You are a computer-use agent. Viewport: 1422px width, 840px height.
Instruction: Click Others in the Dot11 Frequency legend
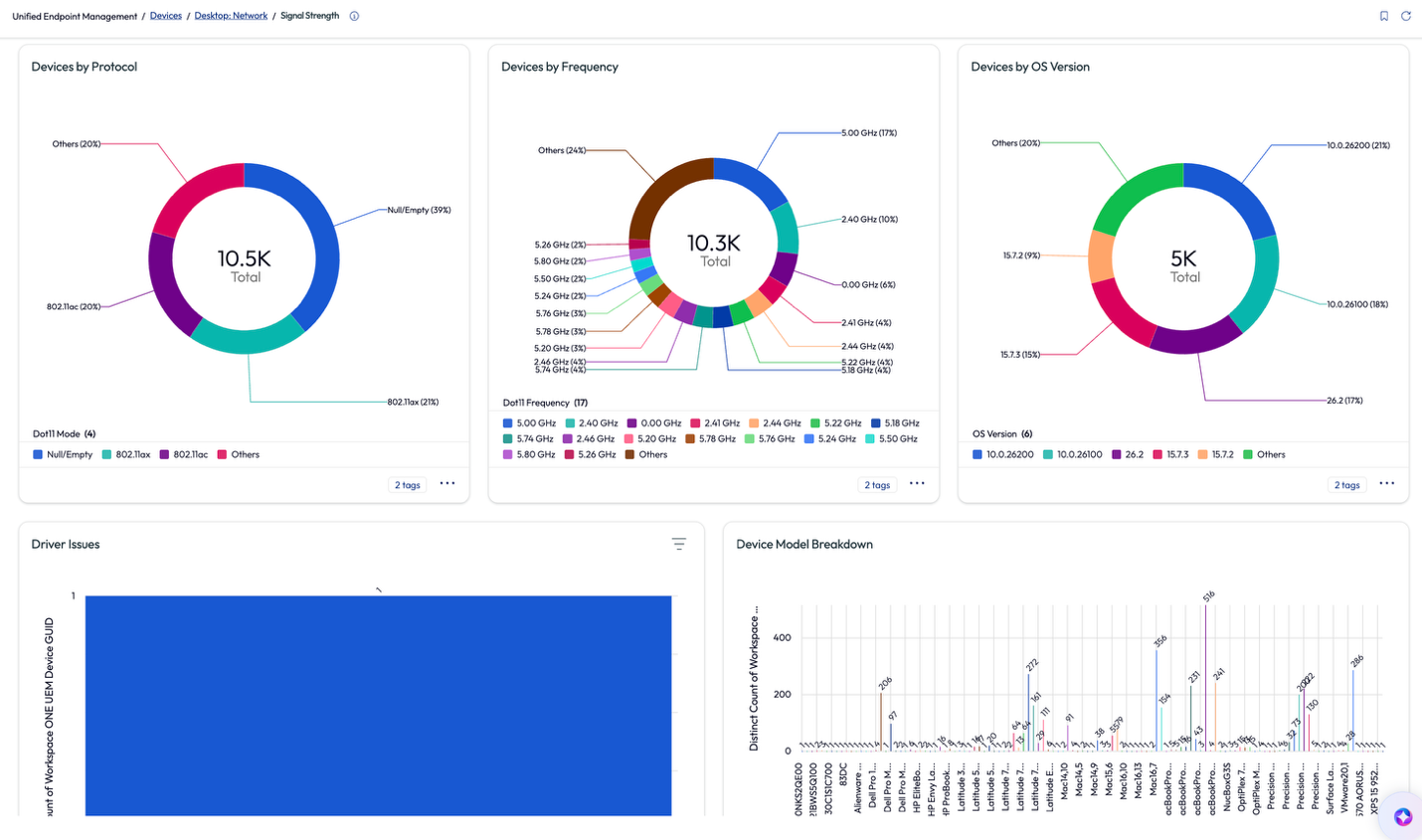646,454
